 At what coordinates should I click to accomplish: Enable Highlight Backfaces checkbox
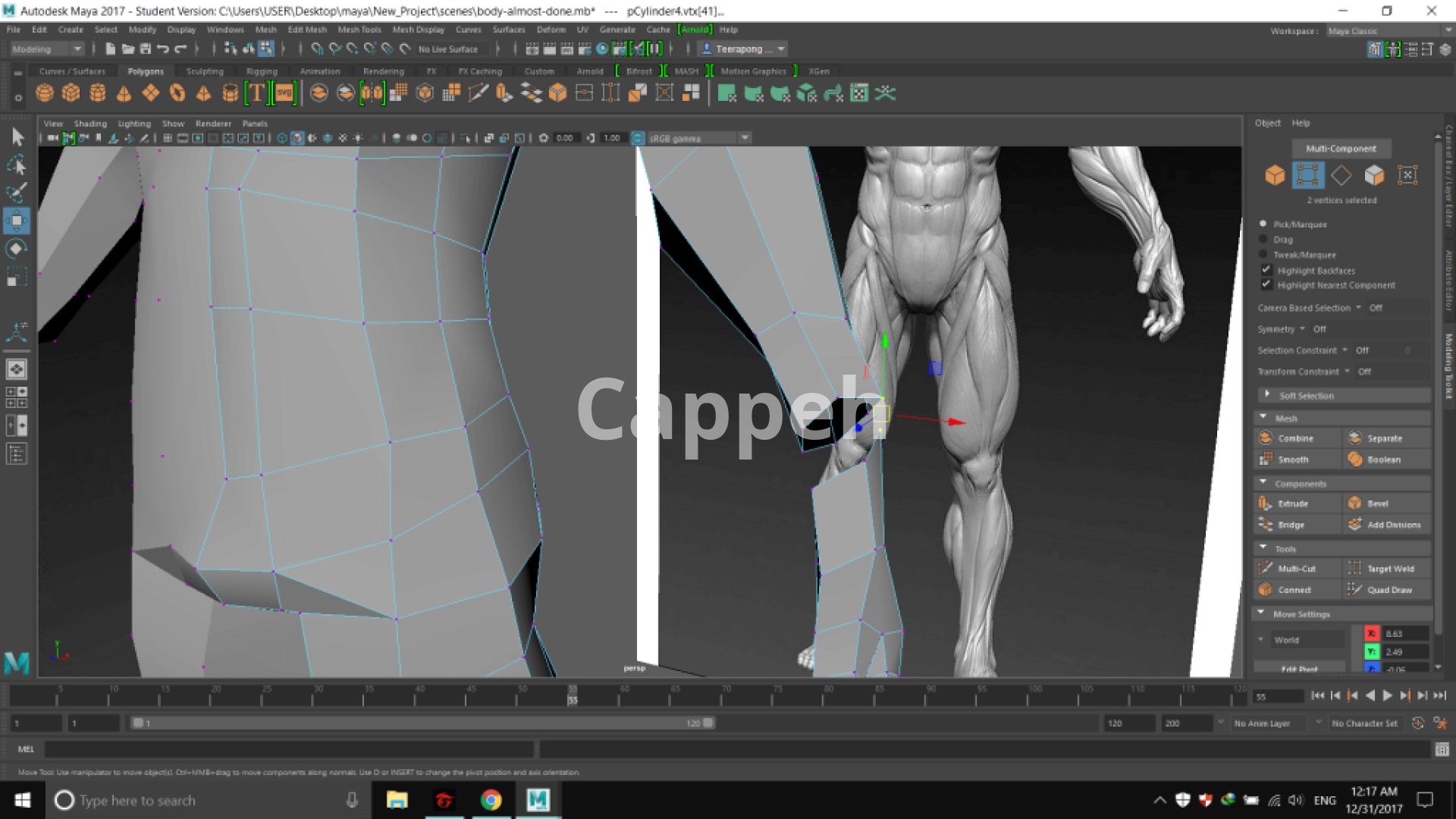coord(1266,270)
